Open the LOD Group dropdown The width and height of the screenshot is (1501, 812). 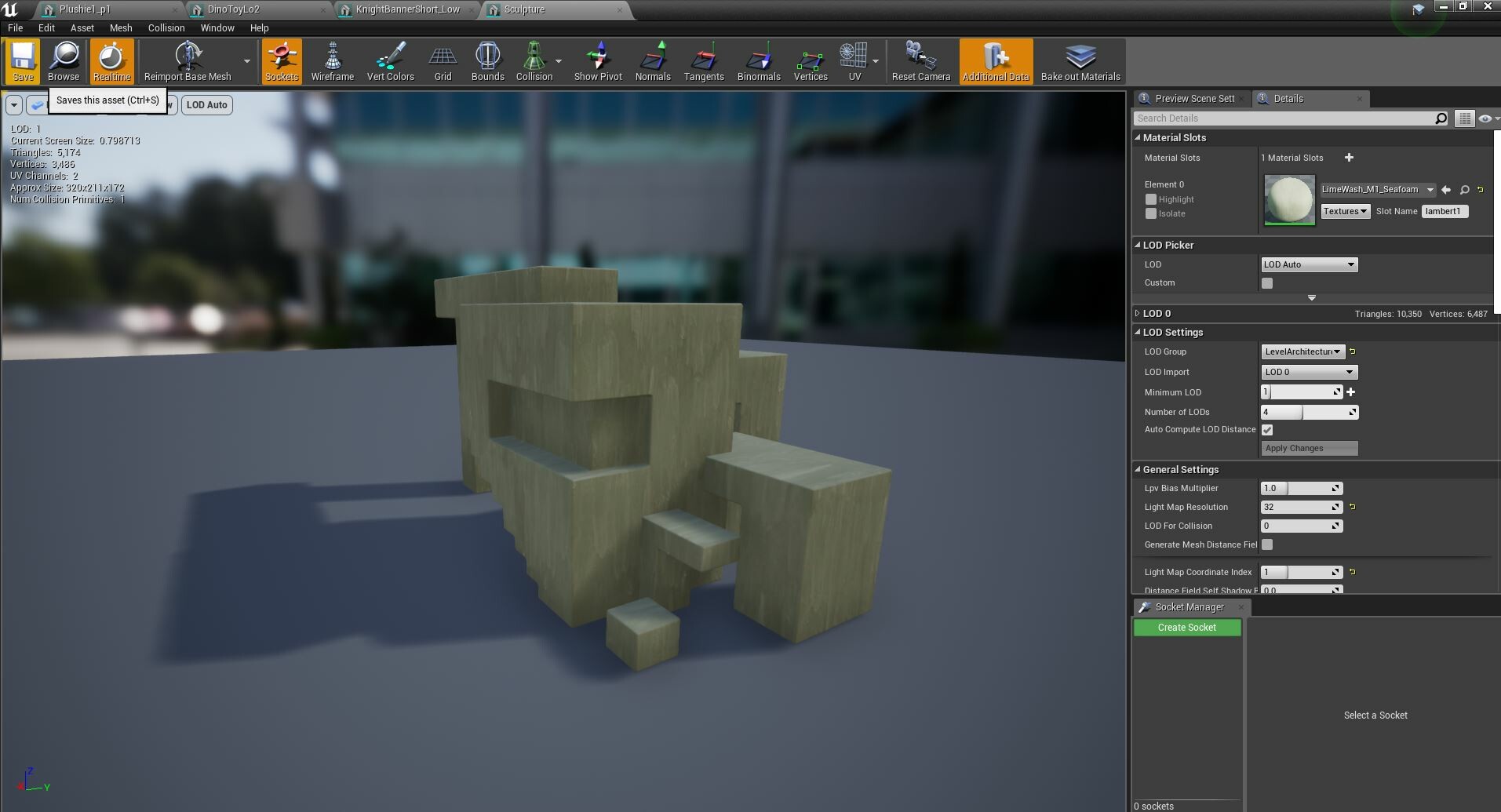tap(1301, 351)
